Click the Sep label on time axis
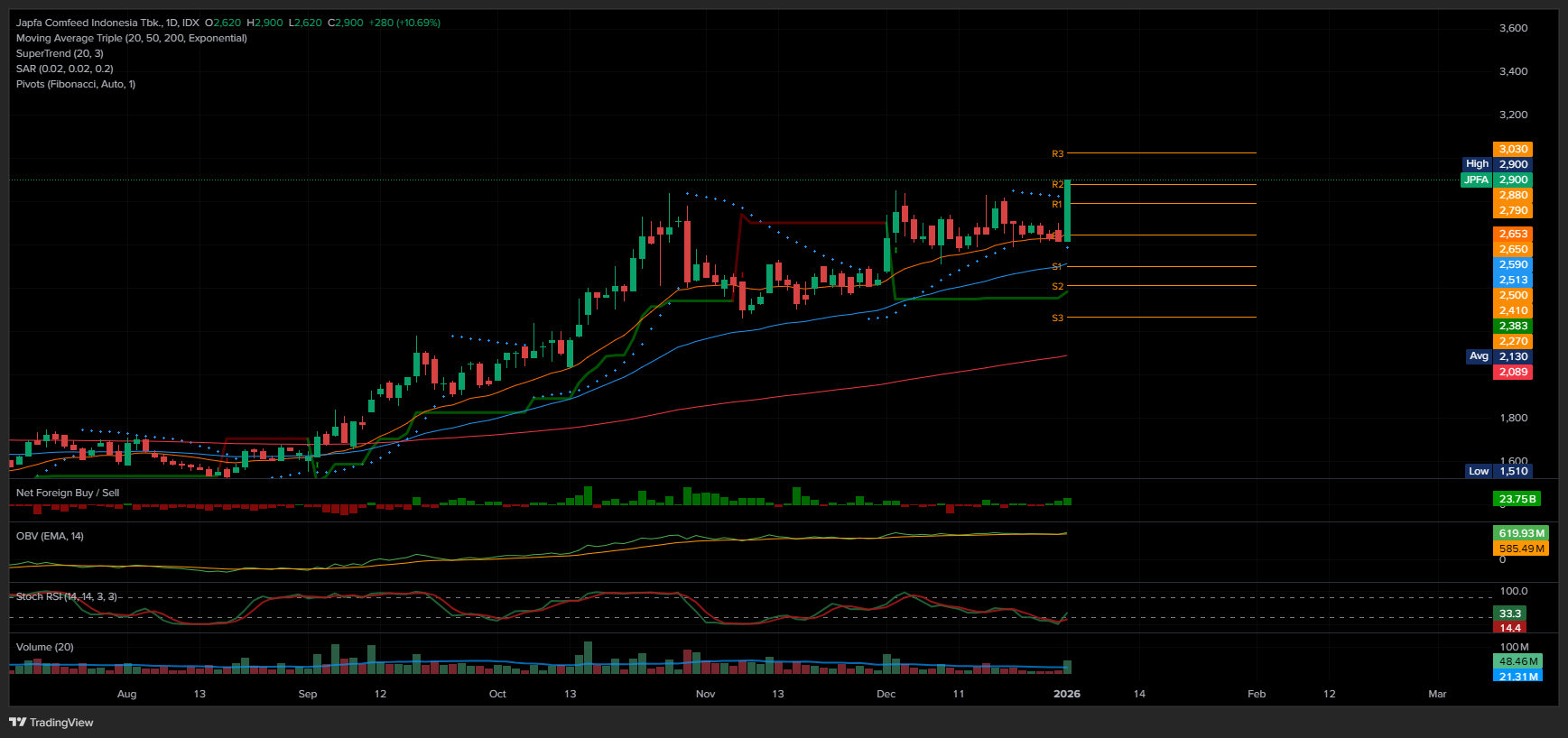 tap(307, 694)
